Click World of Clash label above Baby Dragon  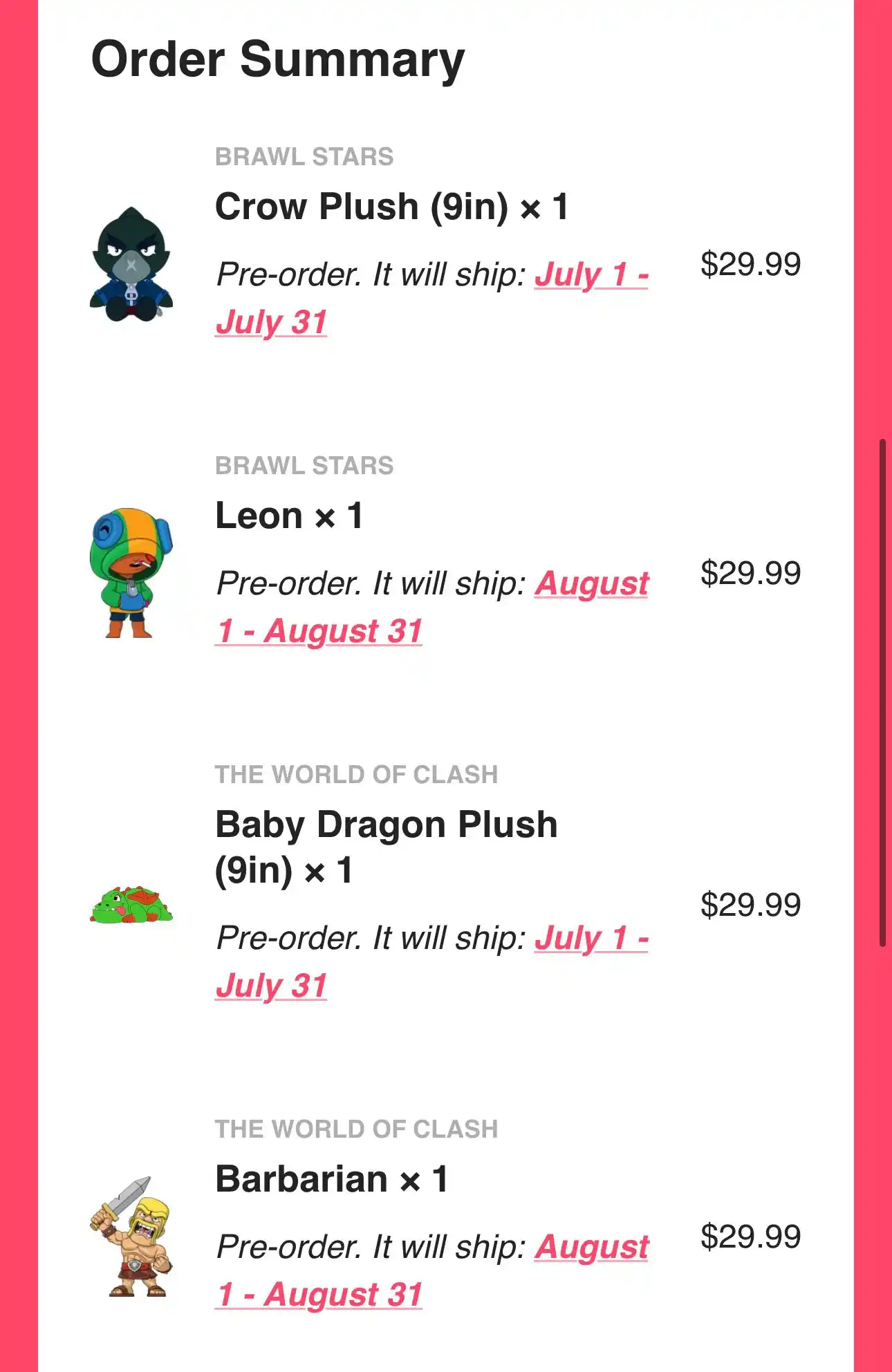[356, 775]
